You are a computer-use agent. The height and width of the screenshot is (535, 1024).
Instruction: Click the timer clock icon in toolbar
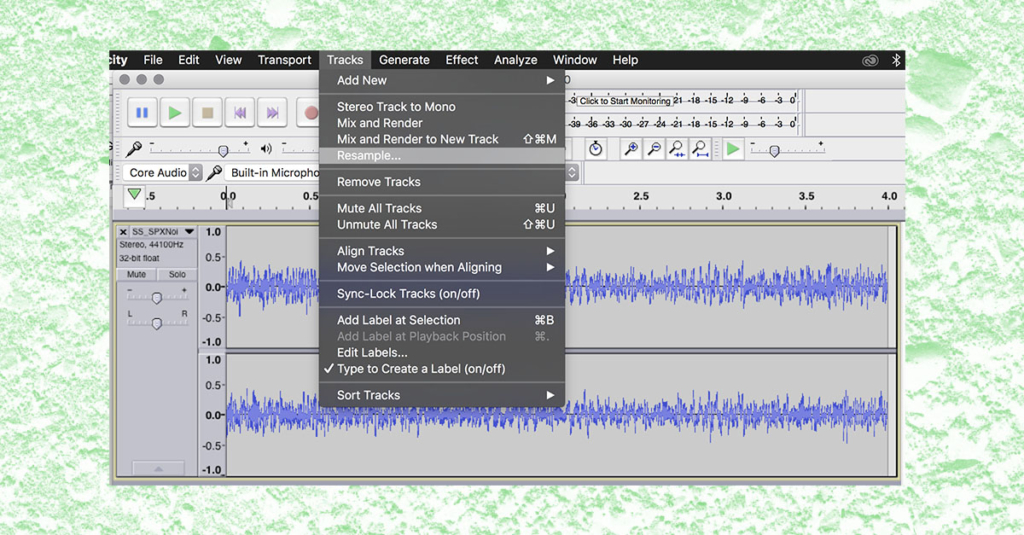[x=595, y=149]
